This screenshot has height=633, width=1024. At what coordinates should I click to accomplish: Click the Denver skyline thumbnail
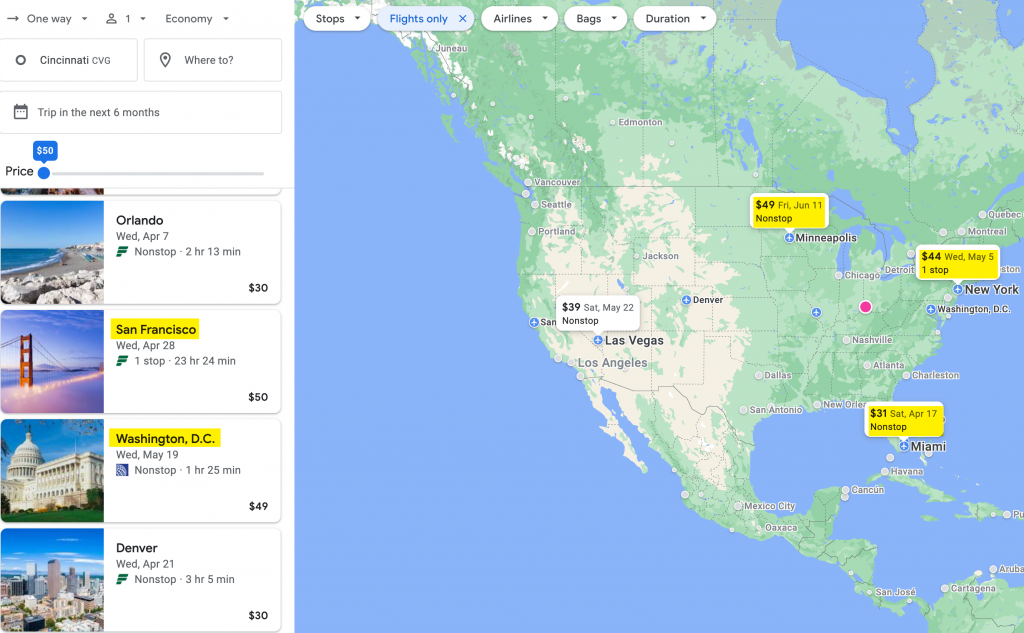52,579
